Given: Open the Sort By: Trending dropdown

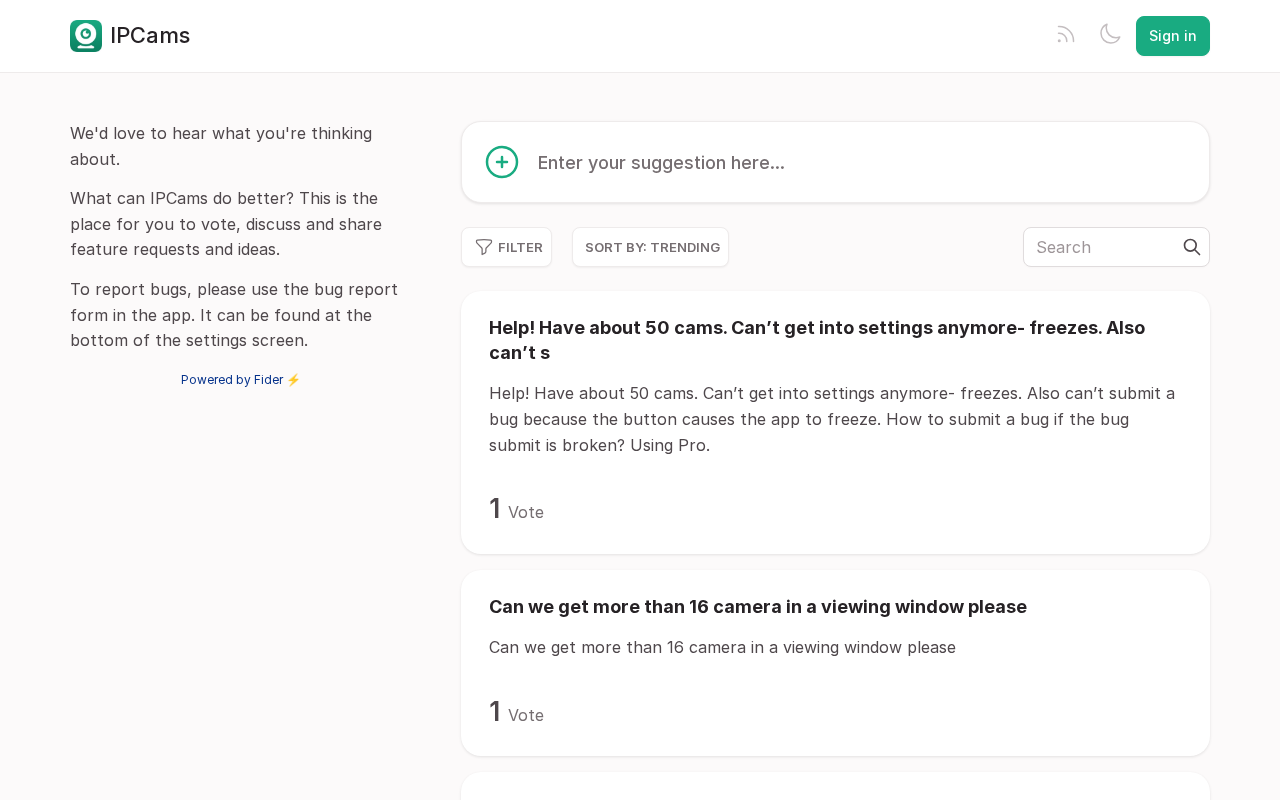Looking at the screenshot, I should (651, 247).
